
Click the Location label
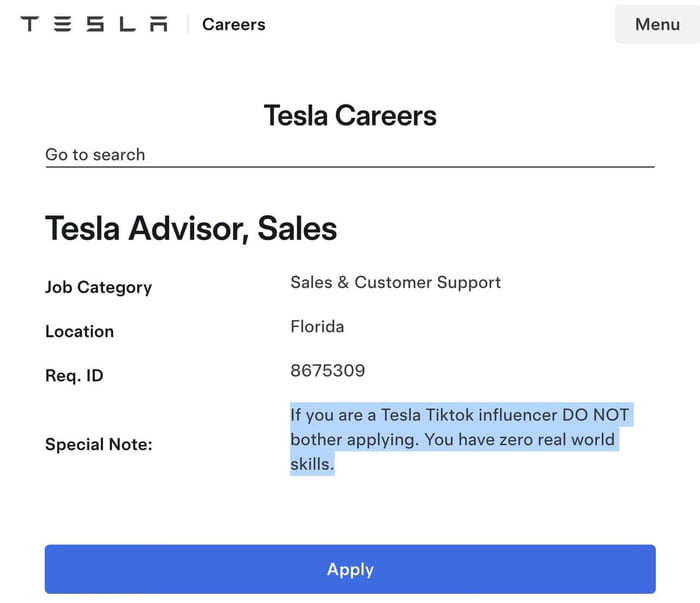[x=79, y=331]
